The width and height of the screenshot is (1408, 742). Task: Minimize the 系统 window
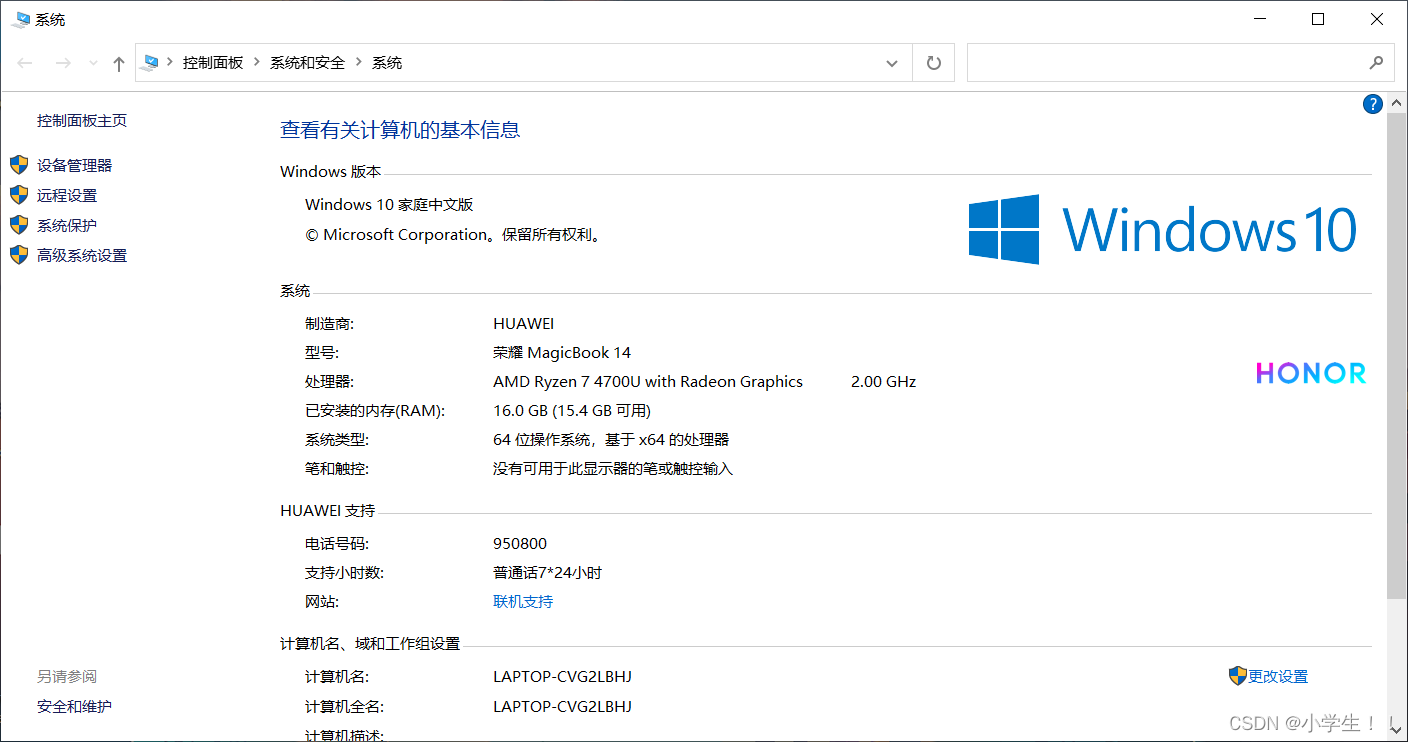tap(1260, 19)
